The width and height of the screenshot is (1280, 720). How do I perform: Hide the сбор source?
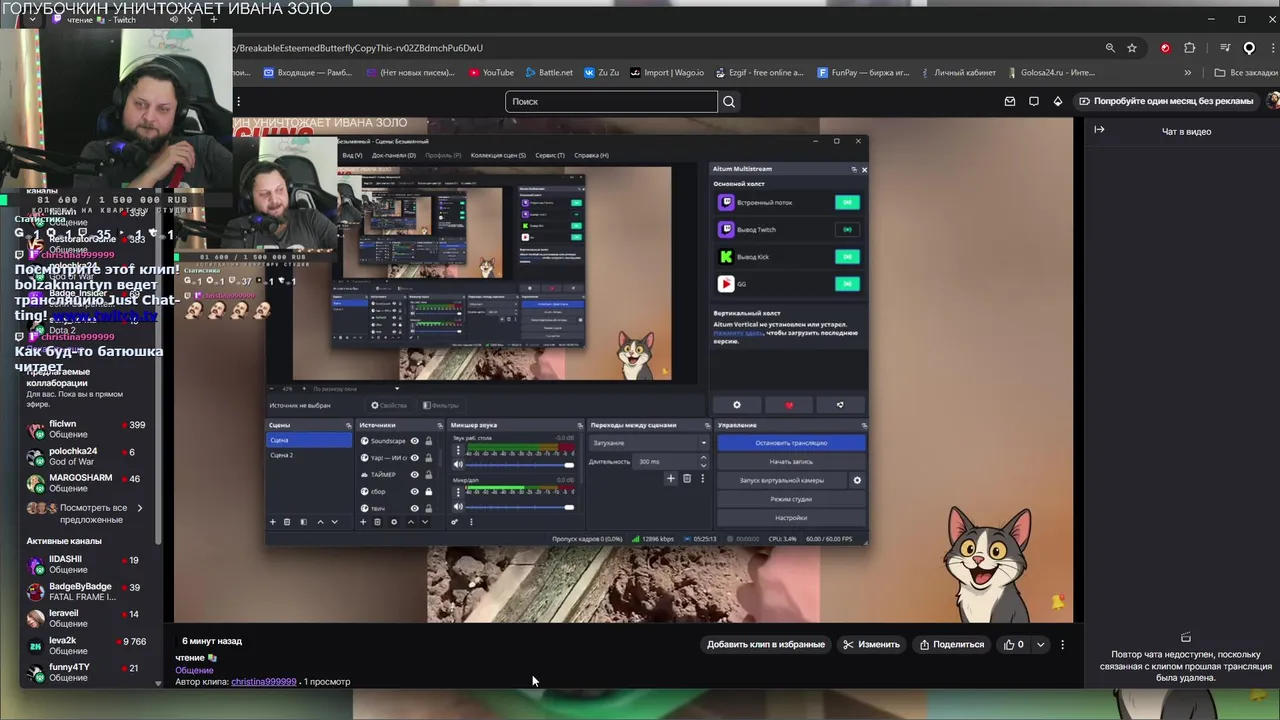(x=414, y=491)
